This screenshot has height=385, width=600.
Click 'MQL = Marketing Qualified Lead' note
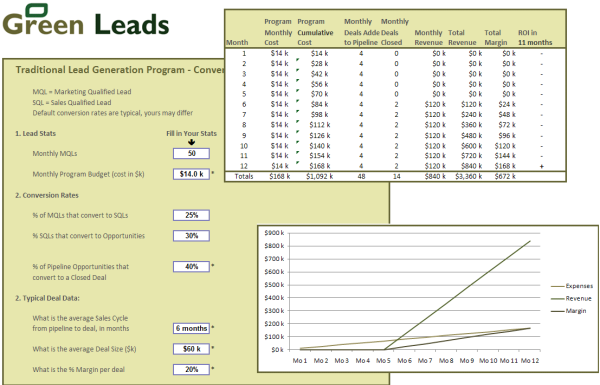[x=82, y=92]
